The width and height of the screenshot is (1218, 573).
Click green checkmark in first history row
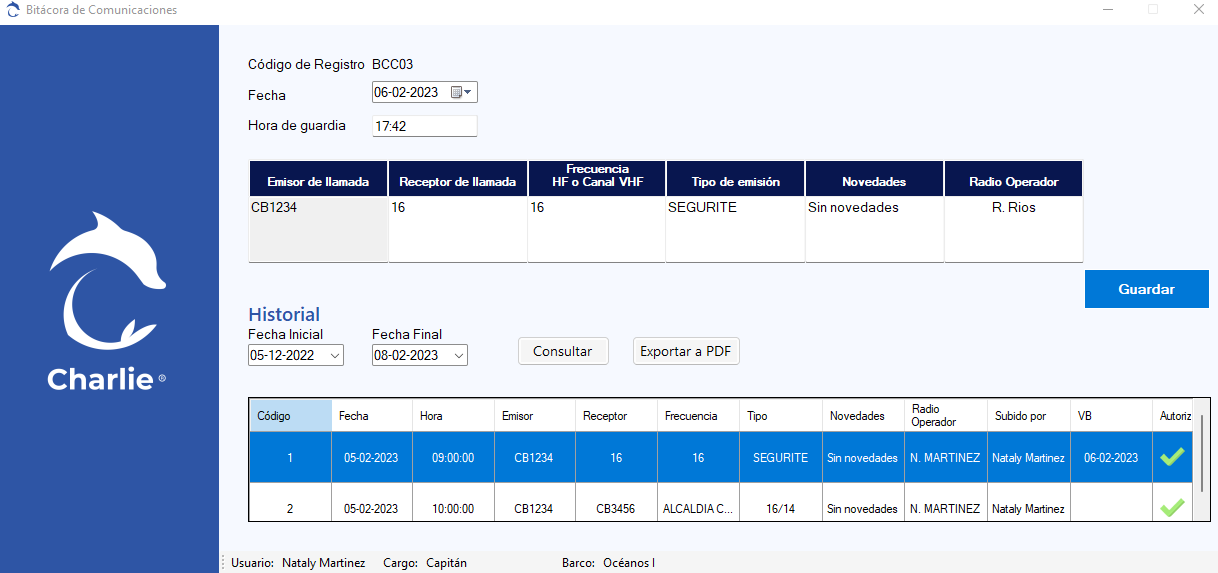click(x=1171, y=457)
